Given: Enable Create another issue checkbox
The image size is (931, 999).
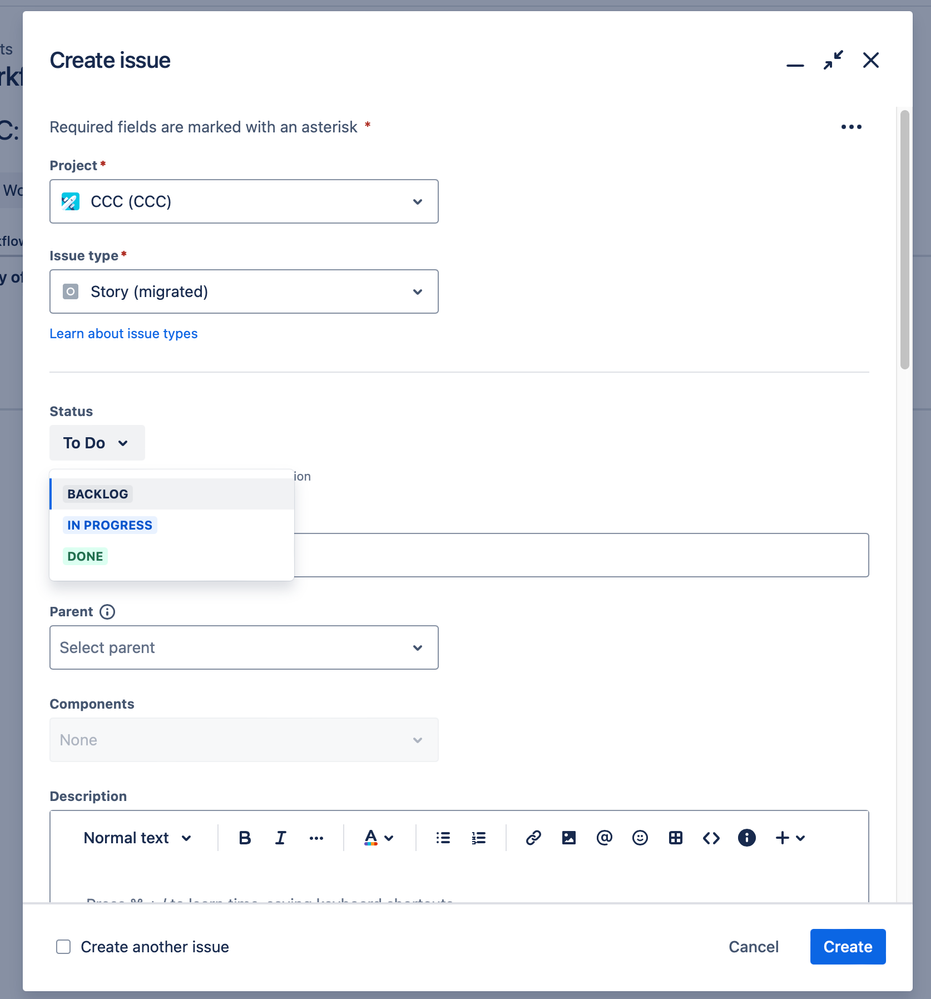Looking at the screenshot, I should pos(63,947).
